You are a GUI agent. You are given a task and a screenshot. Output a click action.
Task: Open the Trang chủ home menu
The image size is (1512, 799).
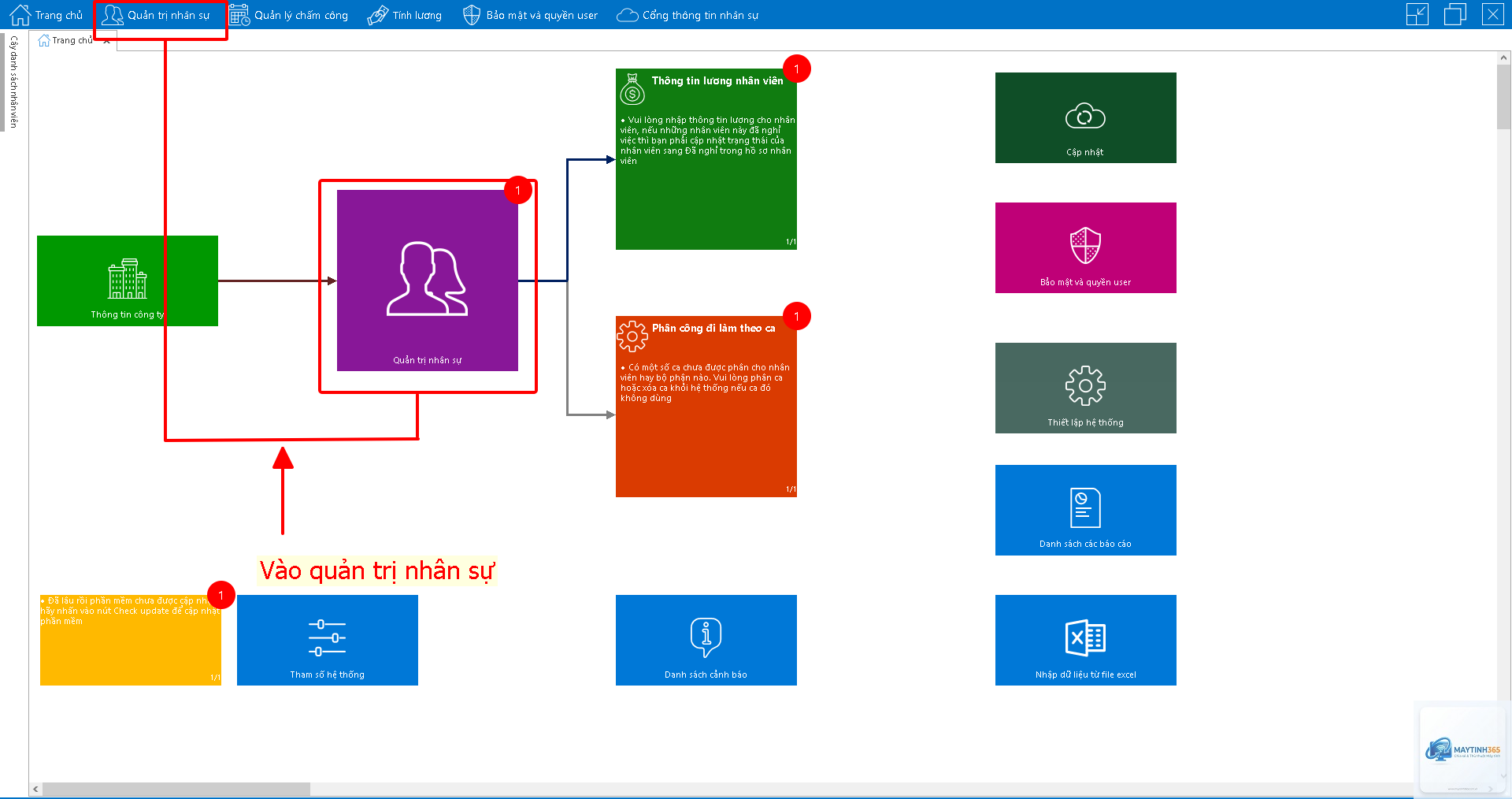pos(46,15)
